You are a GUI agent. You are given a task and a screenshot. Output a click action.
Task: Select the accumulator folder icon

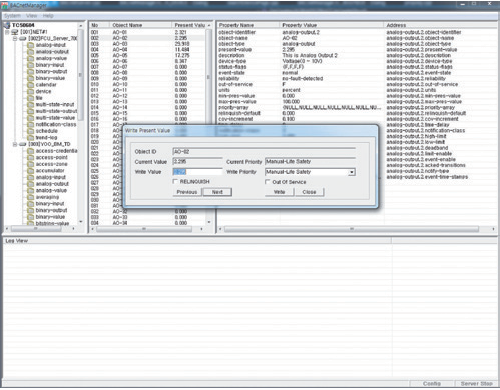click(x=30, y=171)
